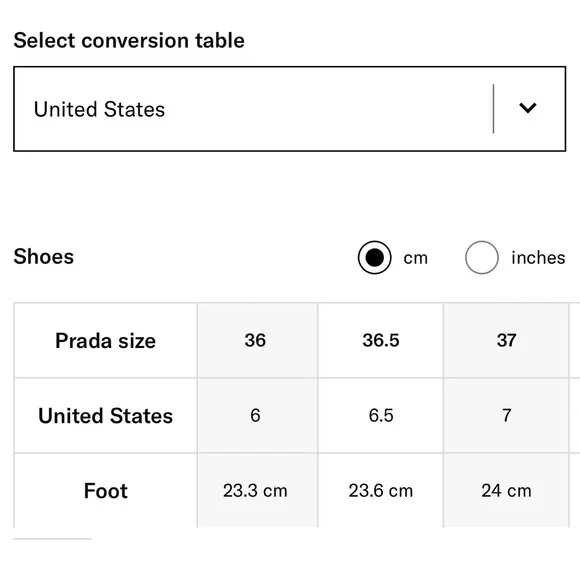Select the inches radio button
Screen dimensions: 580x580
click(x=482, y=257)
